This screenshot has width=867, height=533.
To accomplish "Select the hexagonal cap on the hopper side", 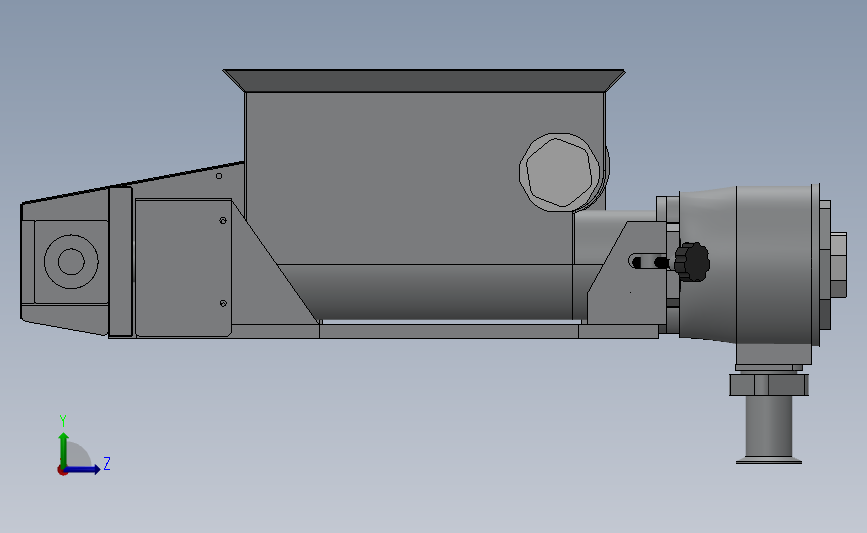I will pos(560,172).
